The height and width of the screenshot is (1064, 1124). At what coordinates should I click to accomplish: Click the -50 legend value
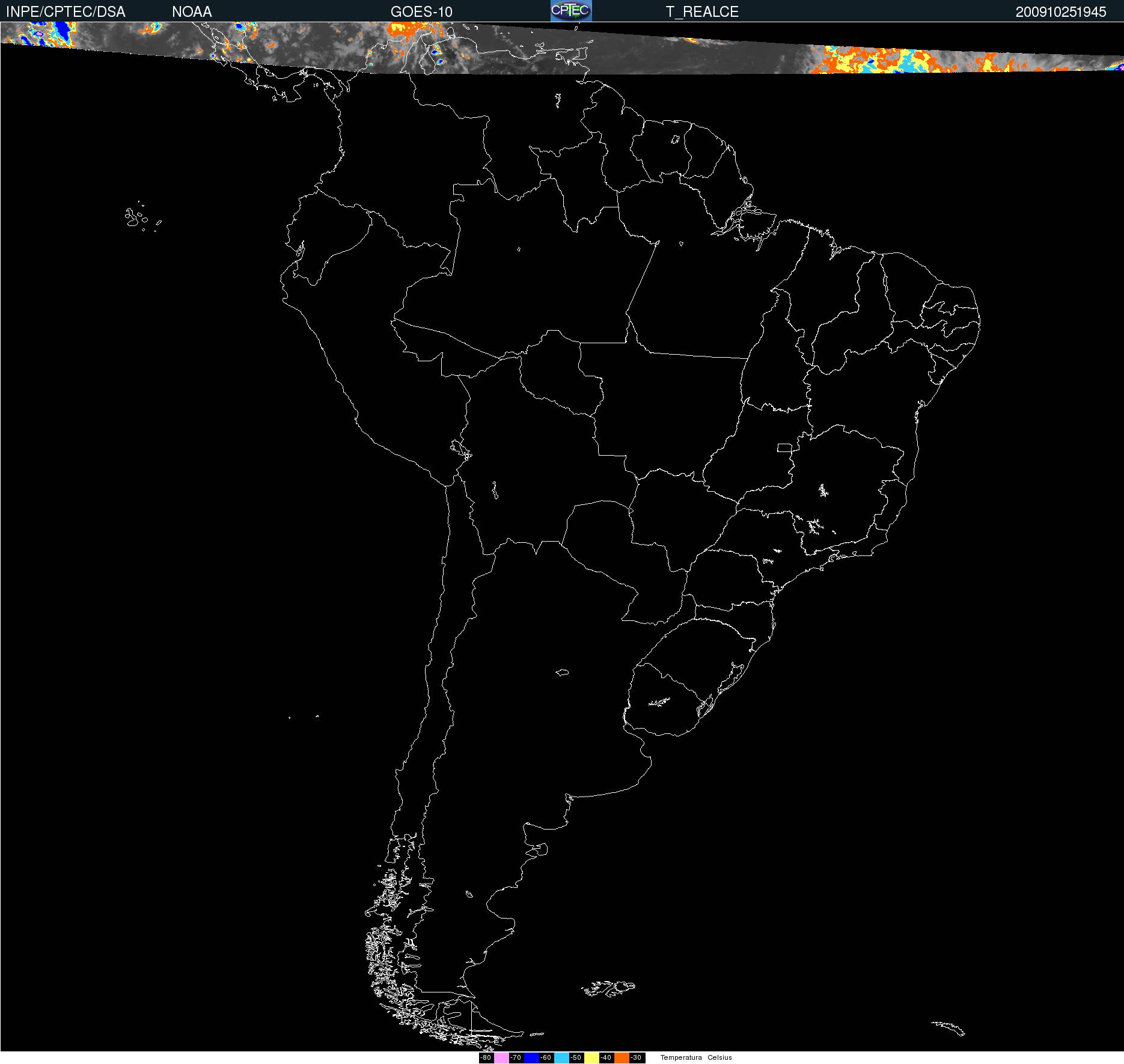pos(576,1058)
